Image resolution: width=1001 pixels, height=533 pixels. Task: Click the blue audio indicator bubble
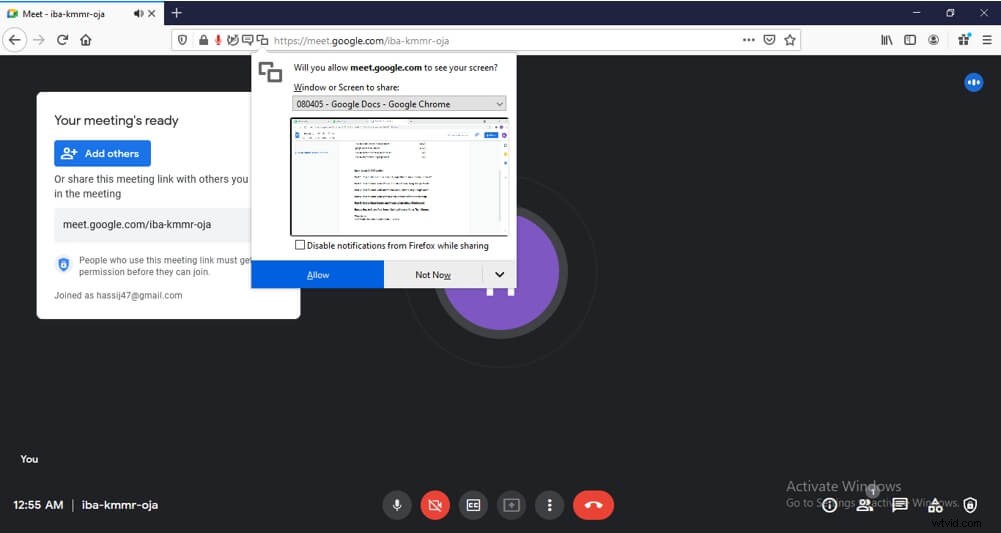(974, 82)
